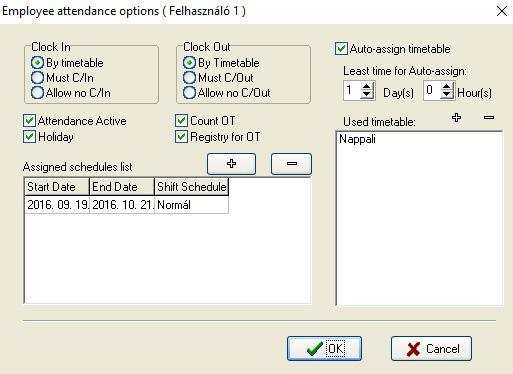The width and height of the screenshot is (513, 374).
Task: Decrease Hour(s) value with down arrow
Action: point(447,94)
